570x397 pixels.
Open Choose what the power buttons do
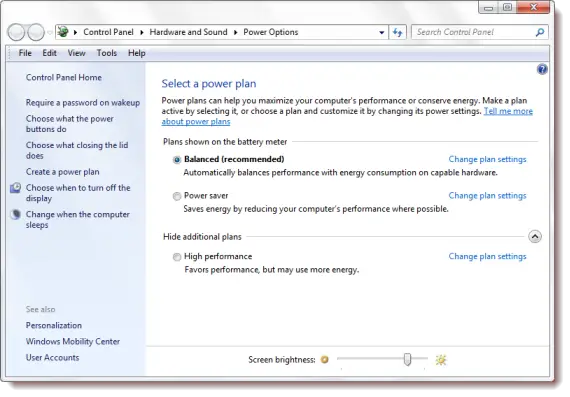[x=69, y=124]
